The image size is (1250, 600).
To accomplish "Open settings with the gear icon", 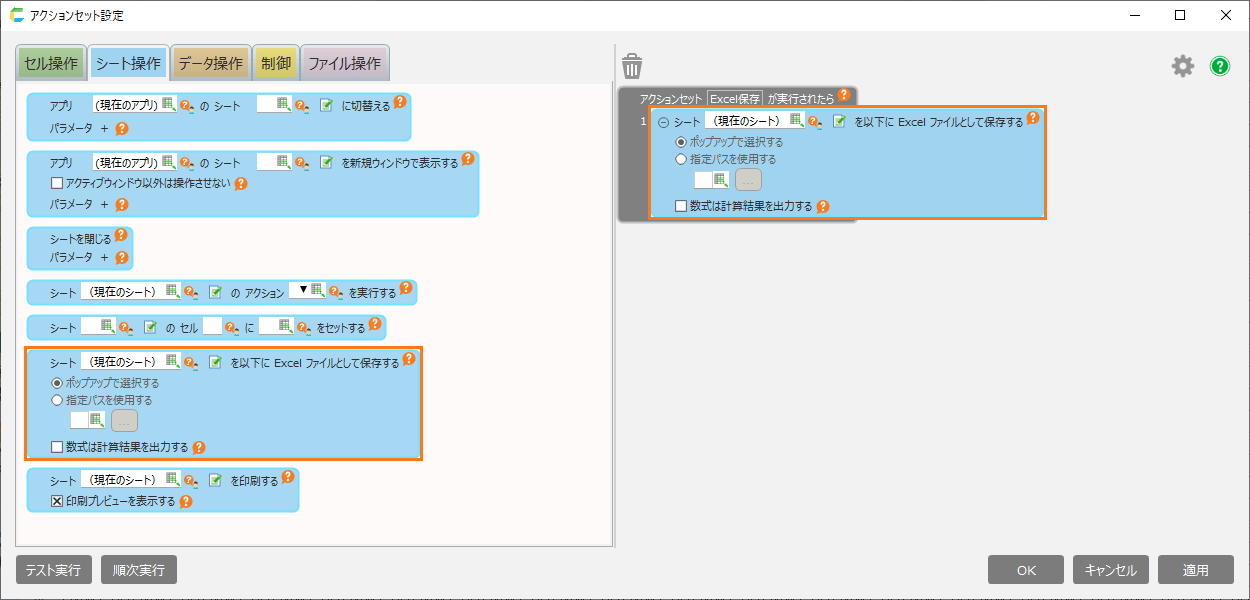I will pos(1183,66).
